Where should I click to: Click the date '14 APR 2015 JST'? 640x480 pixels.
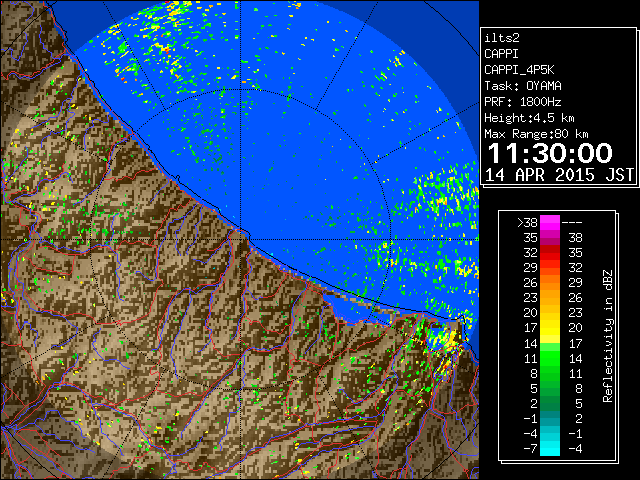(559, 175)
